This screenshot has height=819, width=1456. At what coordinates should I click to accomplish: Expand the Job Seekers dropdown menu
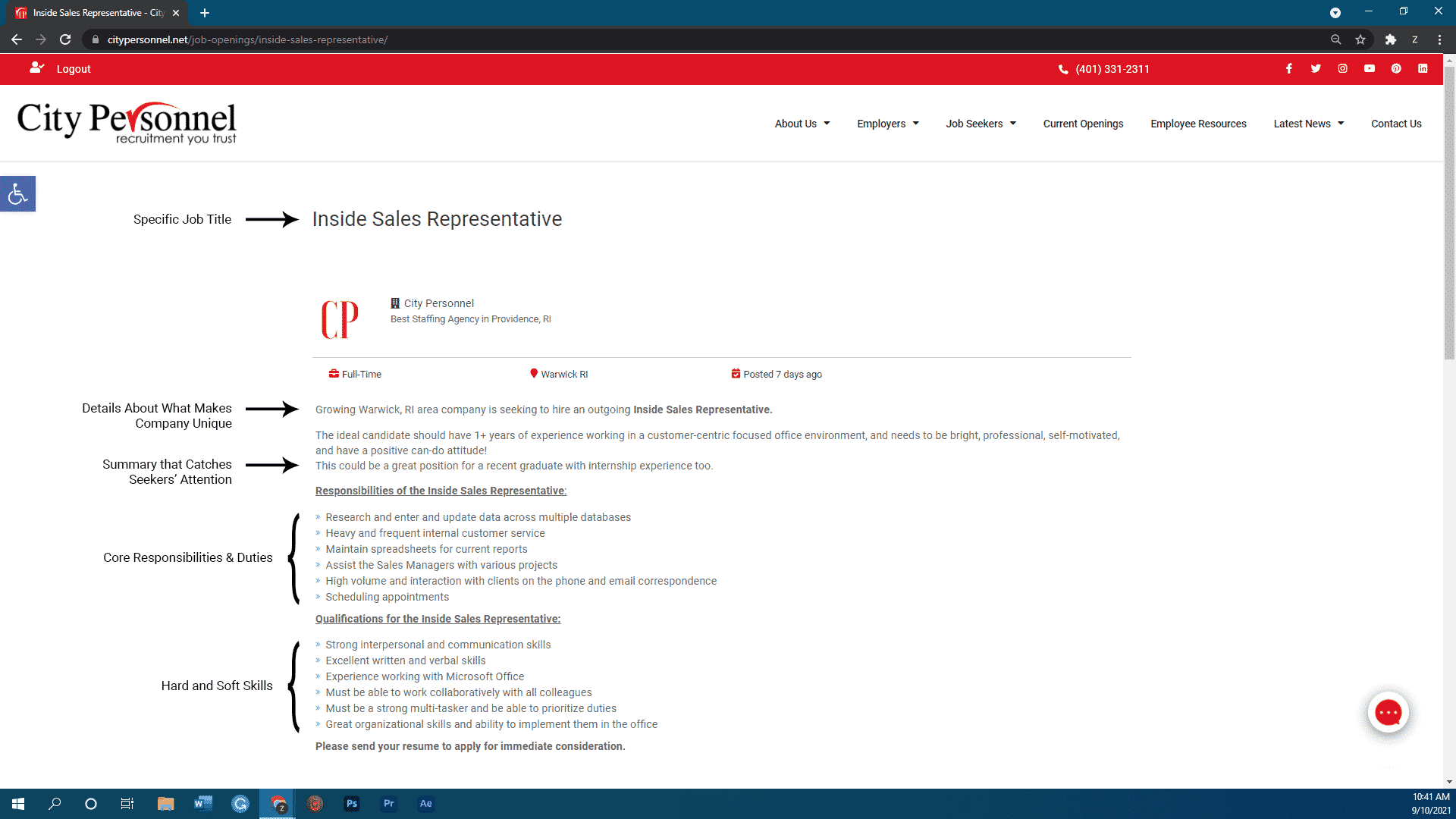tap(981, 124)
